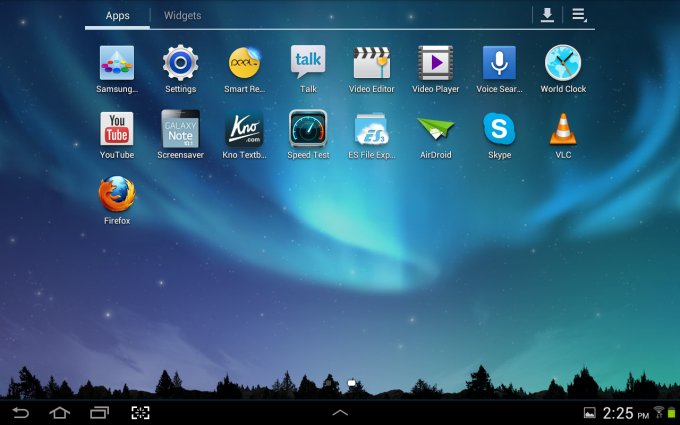Viewport: 680px width, 425px height.
Task: Launch the Smart Remote Peel app
Action: point(245,63)
